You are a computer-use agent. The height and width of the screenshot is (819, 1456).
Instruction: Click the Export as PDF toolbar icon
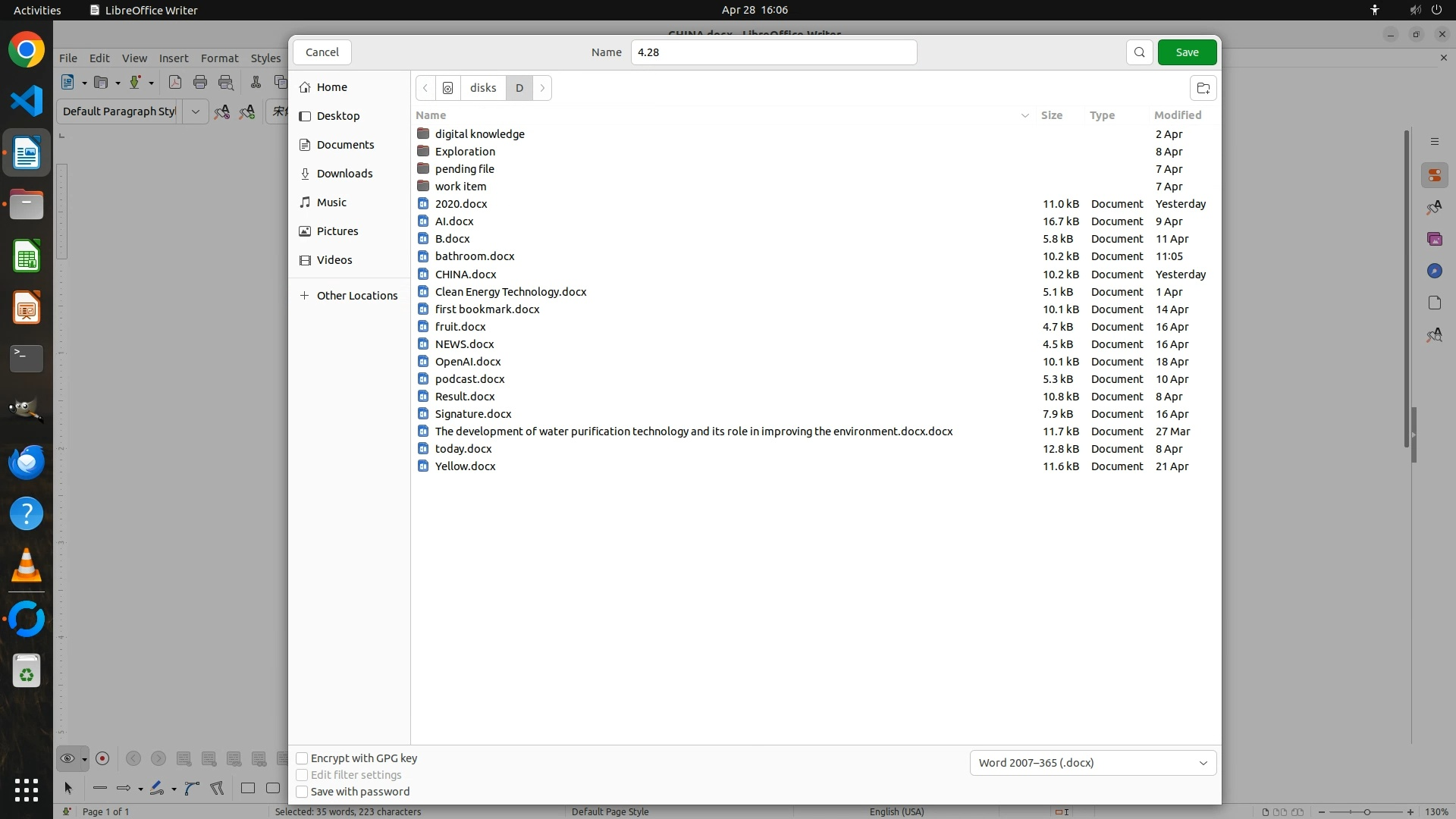175,83
